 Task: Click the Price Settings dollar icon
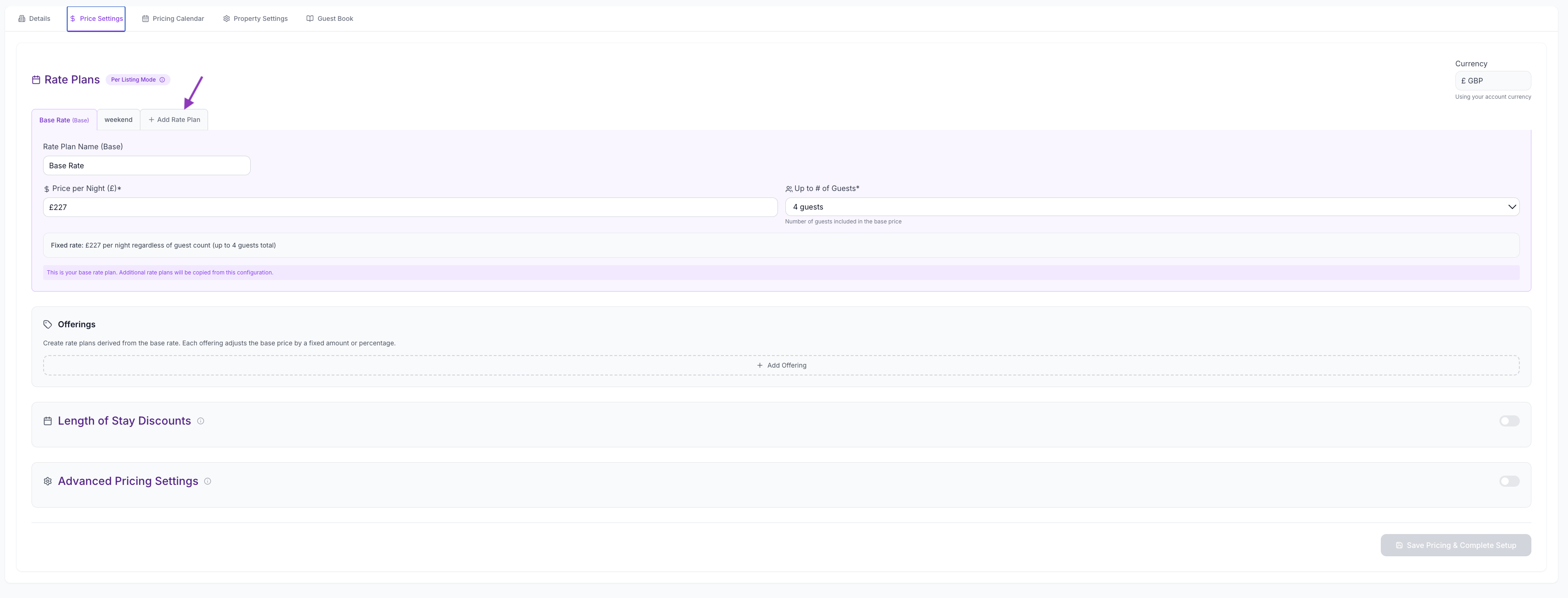[x=73, y=19]
